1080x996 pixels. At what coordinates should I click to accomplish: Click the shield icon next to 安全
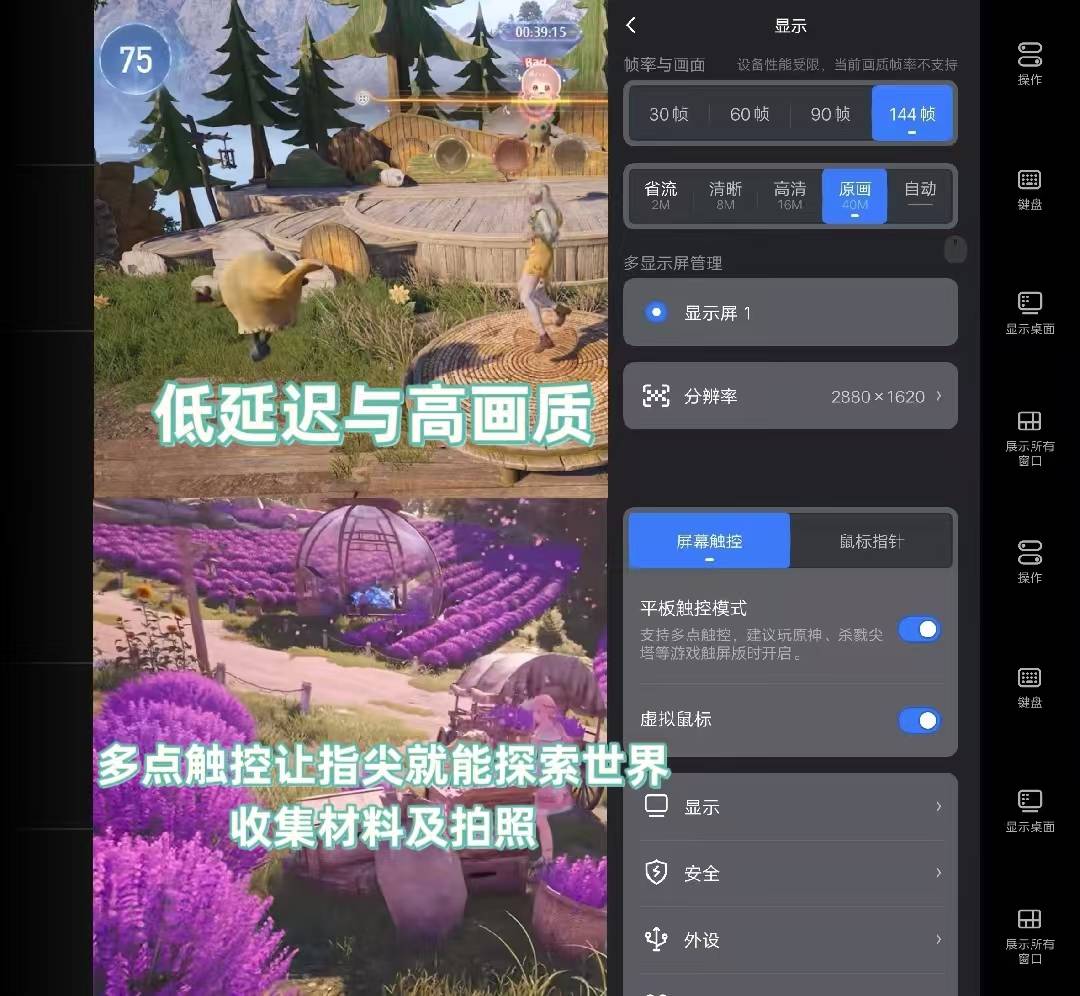(657, 873)
